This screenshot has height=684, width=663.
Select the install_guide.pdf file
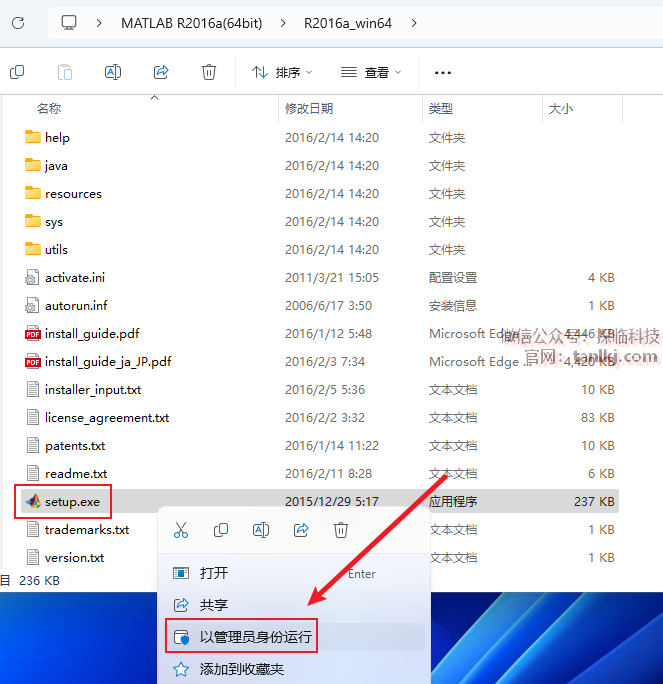92,334
